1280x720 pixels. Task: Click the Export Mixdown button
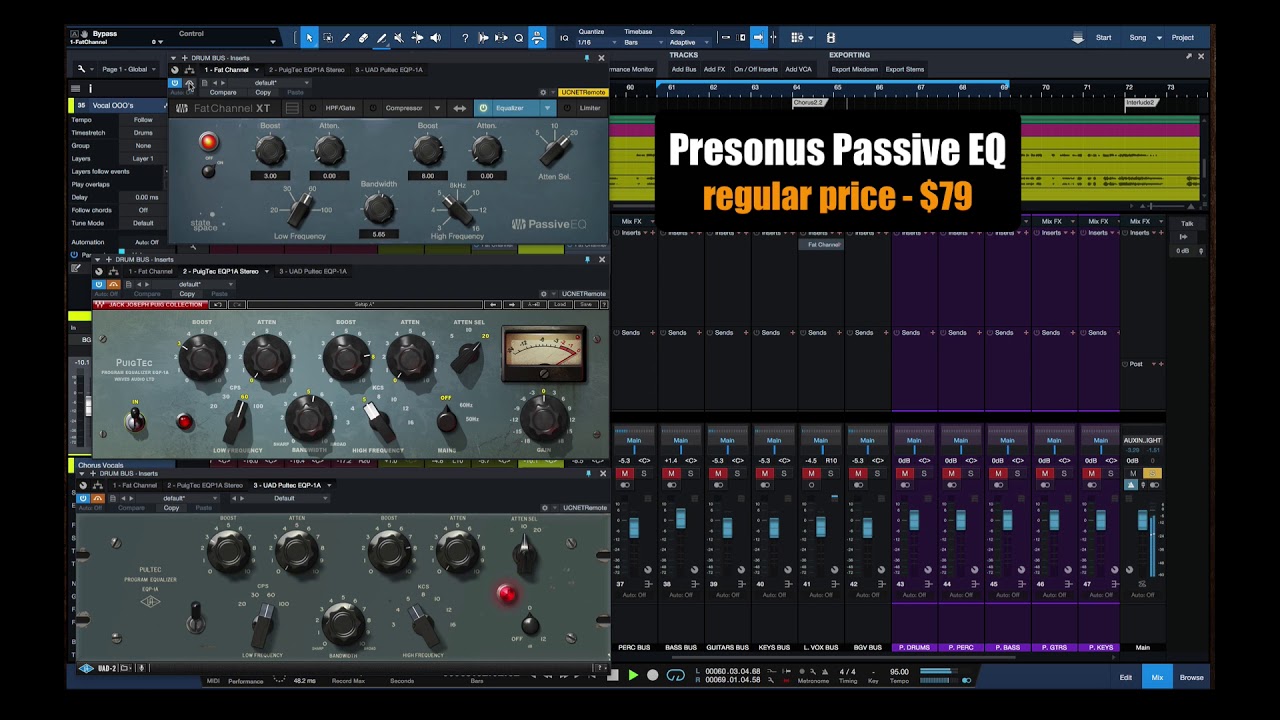coord(854,69)
